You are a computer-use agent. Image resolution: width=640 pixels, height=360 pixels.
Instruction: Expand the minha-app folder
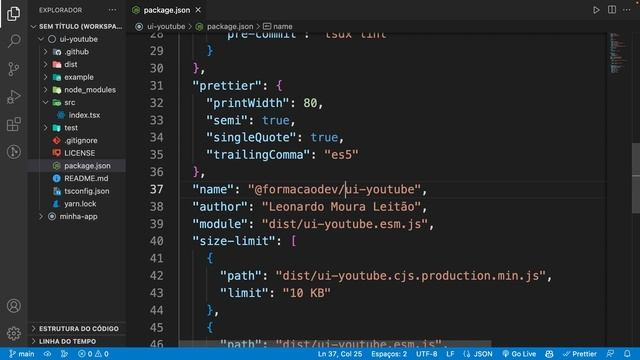(x=41, y=216)
